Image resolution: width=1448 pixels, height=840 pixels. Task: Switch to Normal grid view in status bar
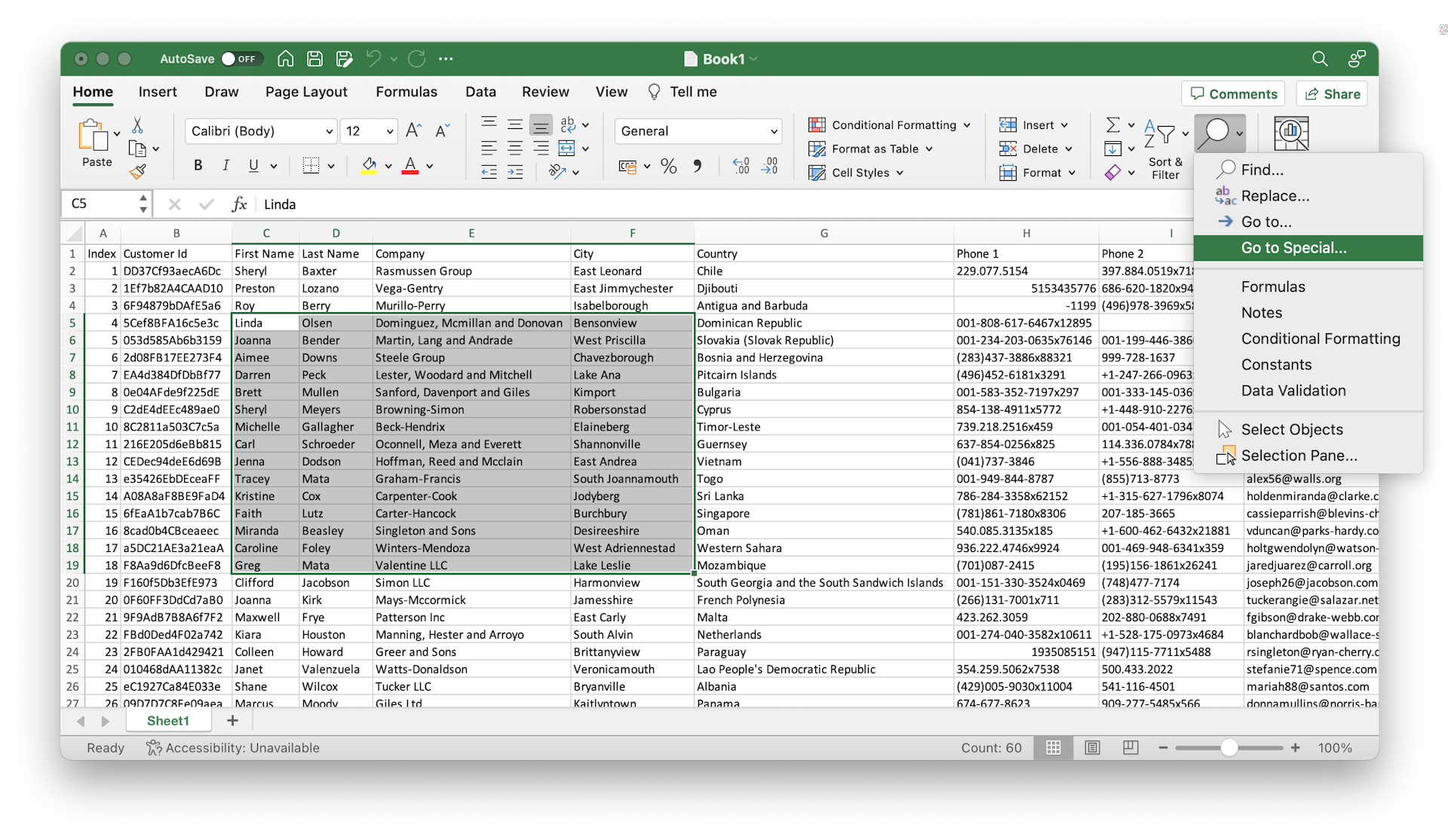point(1054,747)
